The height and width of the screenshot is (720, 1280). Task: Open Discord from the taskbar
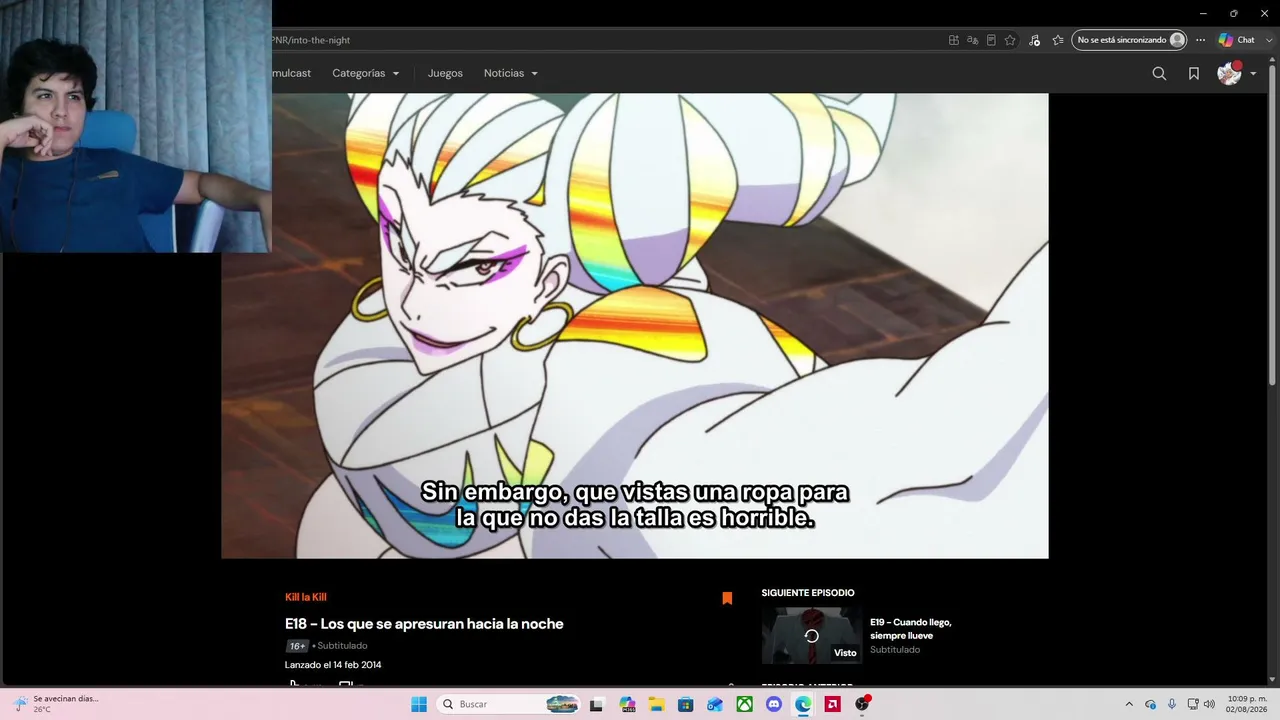(x=773, y=704)
